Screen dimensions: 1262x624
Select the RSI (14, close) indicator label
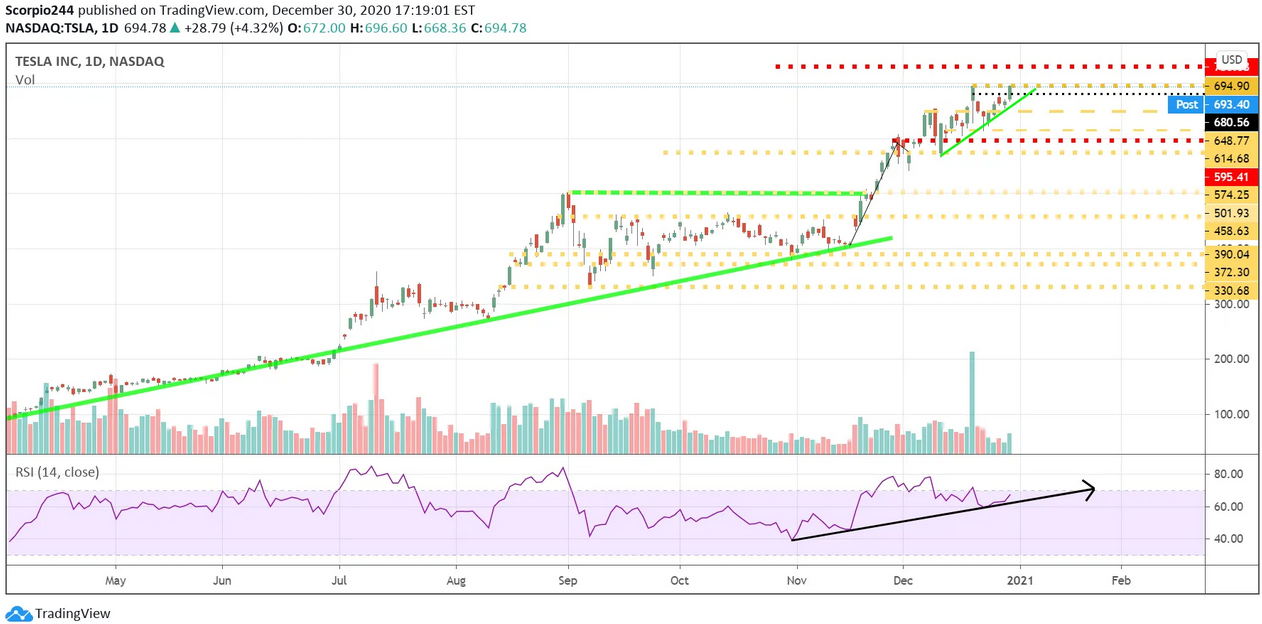[x=56, y=472]
